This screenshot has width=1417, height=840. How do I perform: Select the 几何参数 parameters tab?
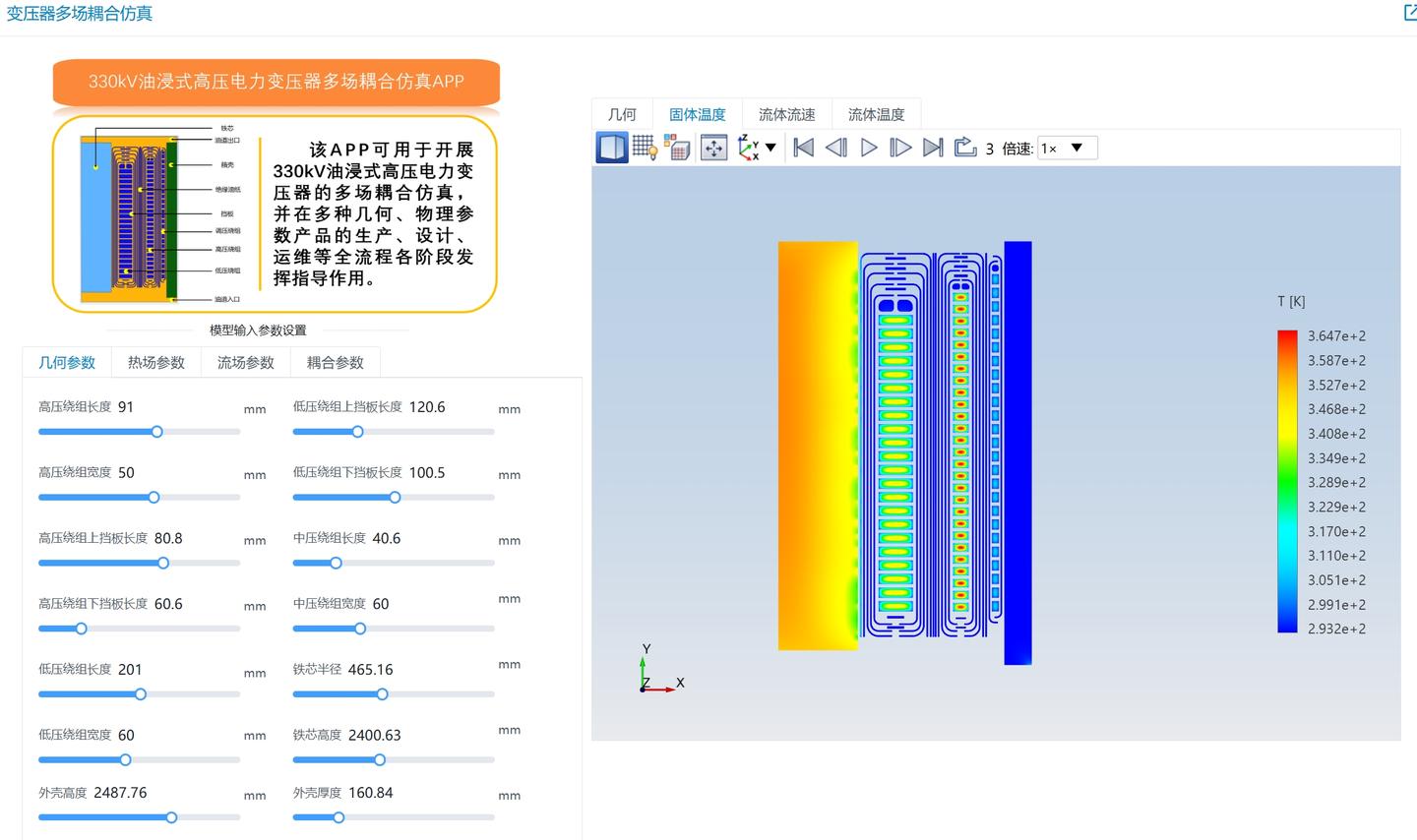coord(67,362)
